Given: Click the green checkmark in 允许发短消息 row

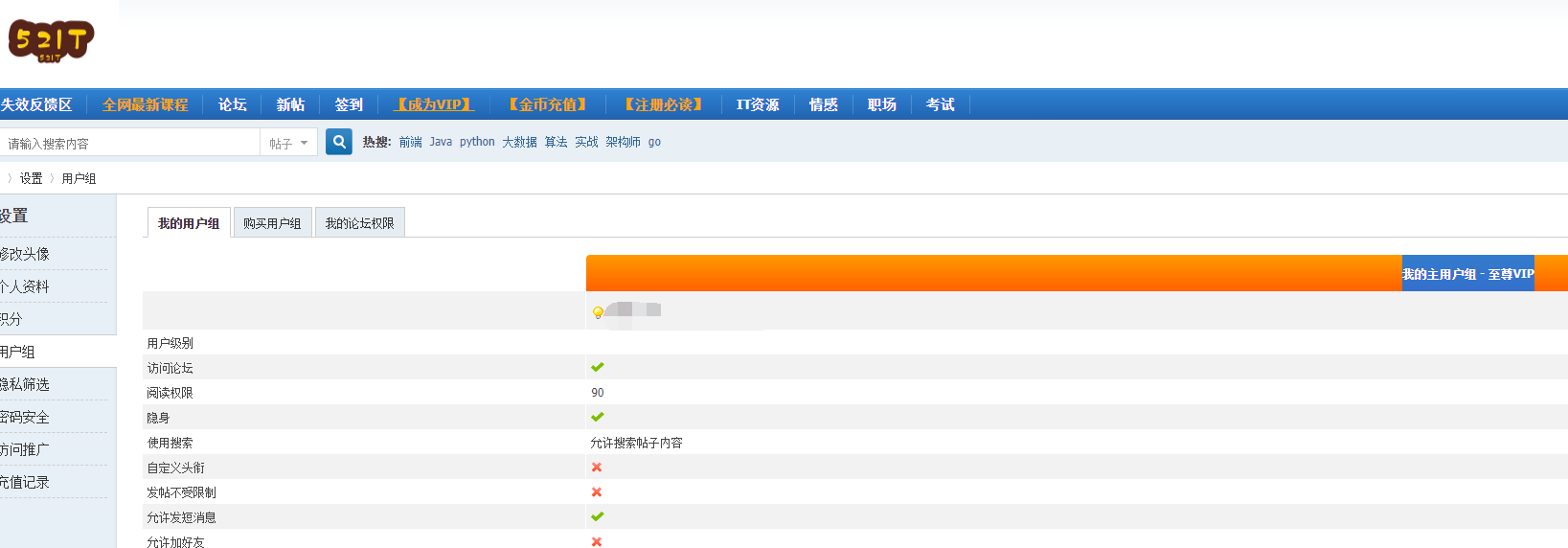Looking at the screenshot, I should (598, 516).
